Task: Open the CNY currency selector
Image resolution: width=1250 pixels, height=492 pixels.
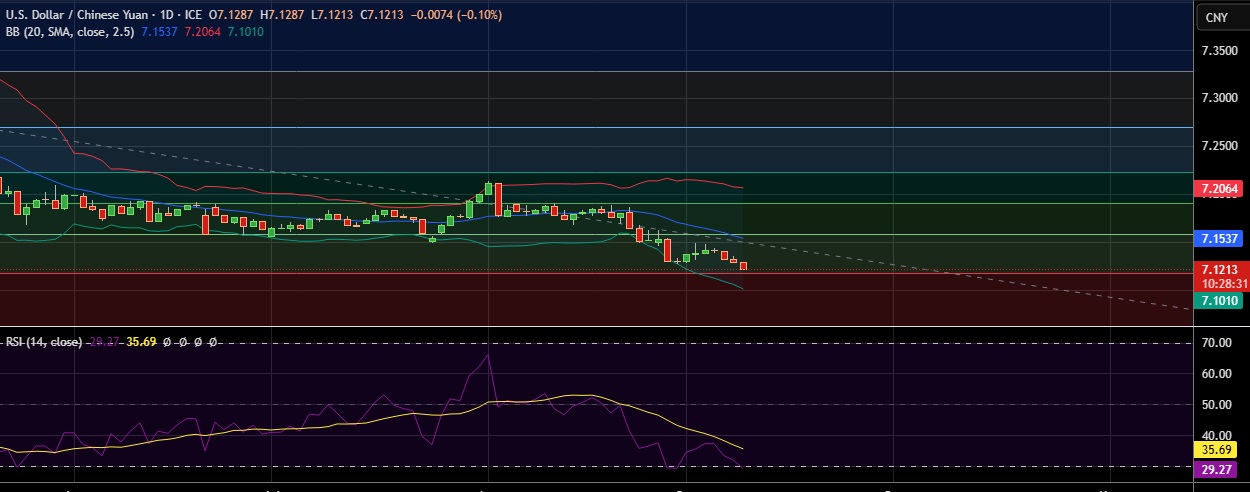Action: click(x=1216, y=17)
